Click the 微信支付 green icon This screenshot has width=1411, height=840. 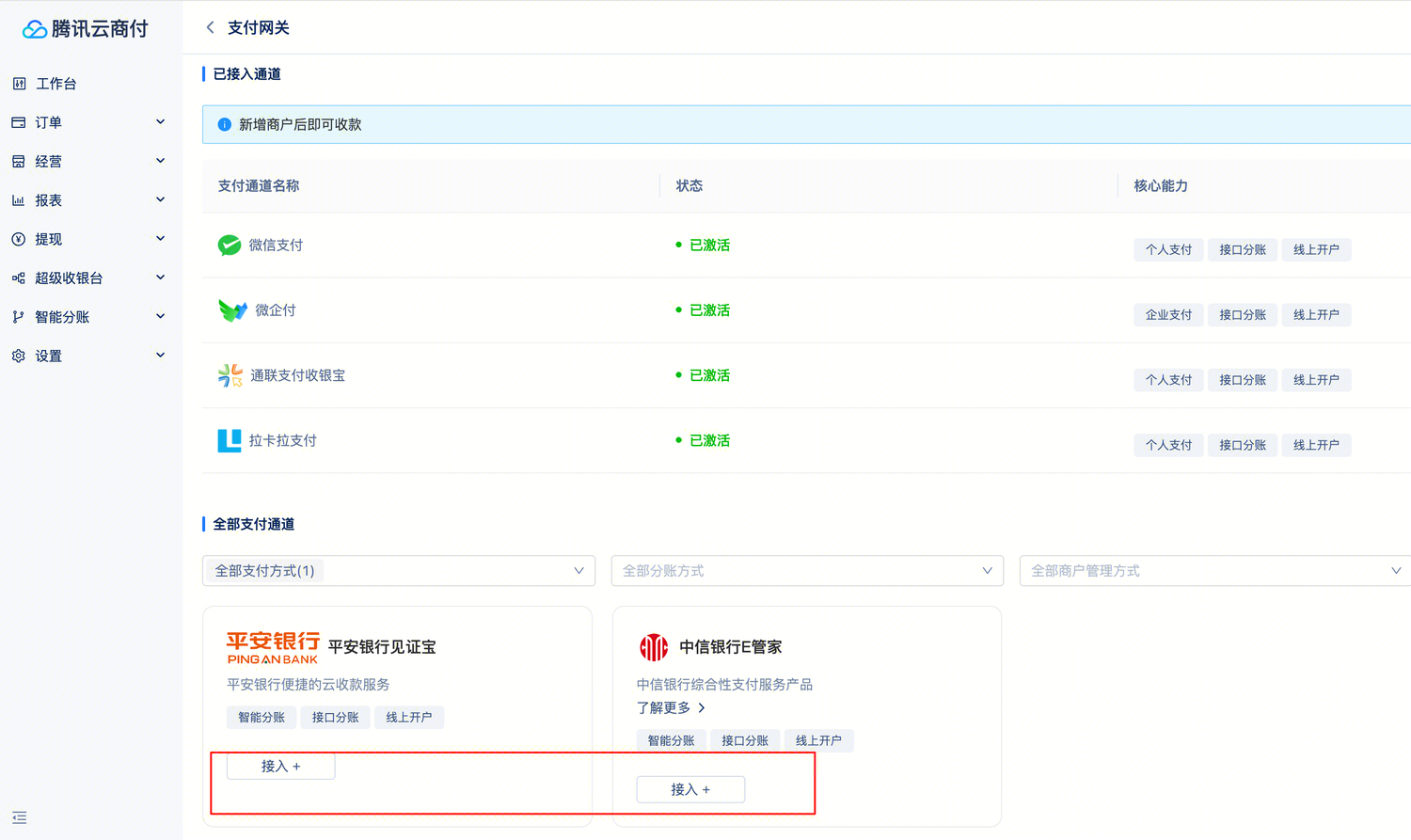coord(229,246)
